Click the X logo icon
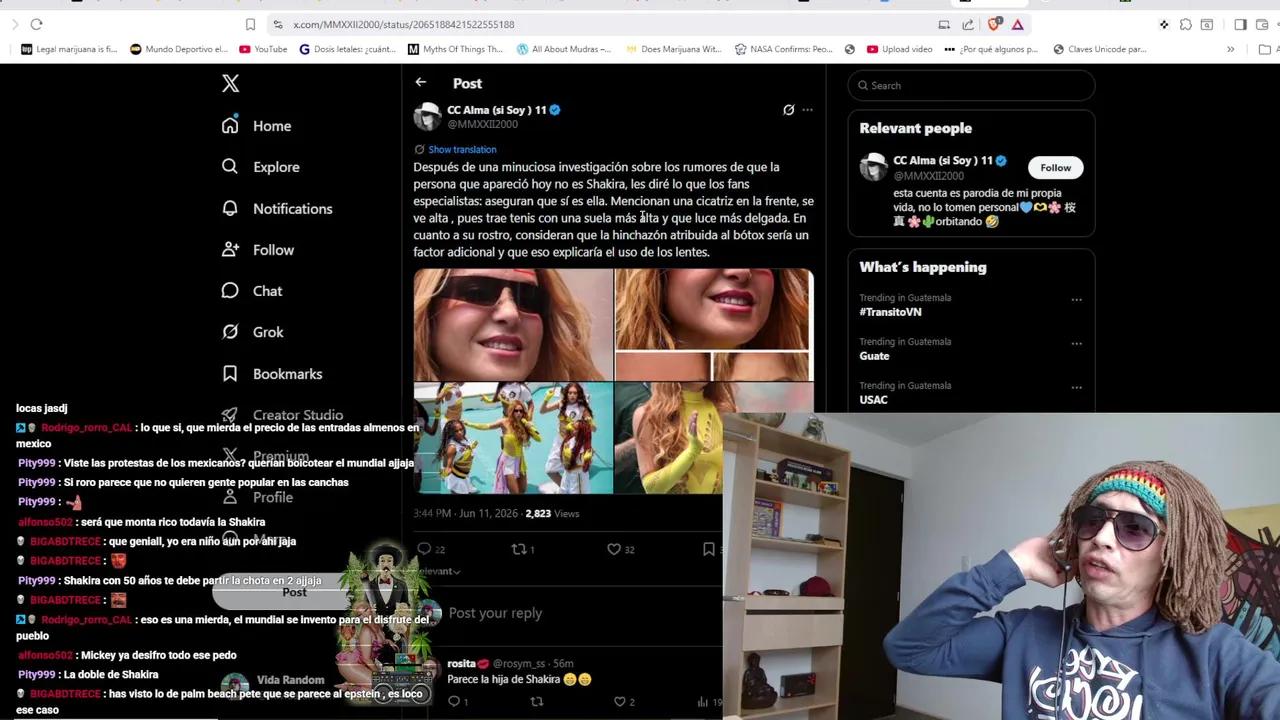 click(230, 84)
